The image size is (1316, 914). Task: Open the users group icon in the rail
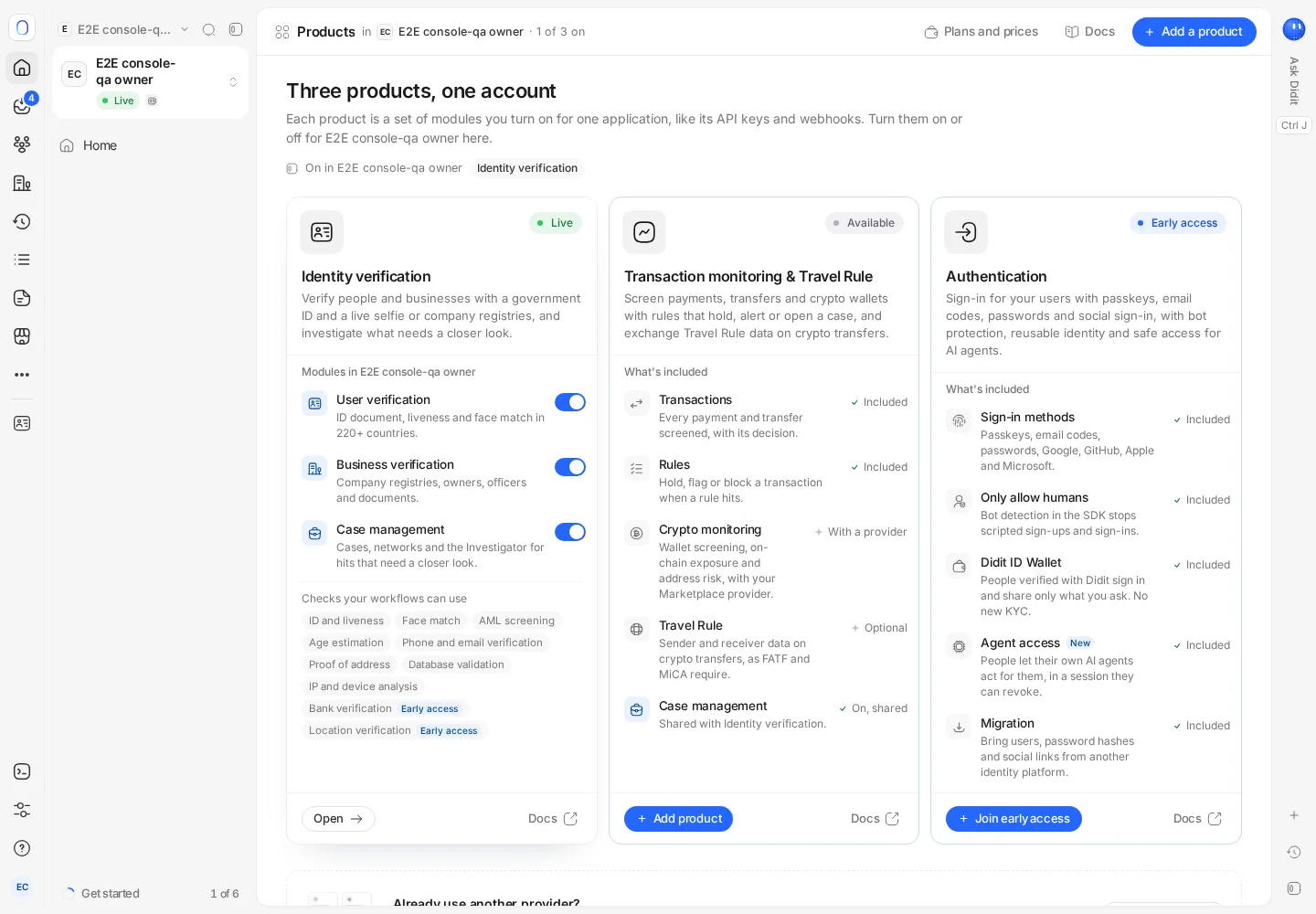click(22, 144)
